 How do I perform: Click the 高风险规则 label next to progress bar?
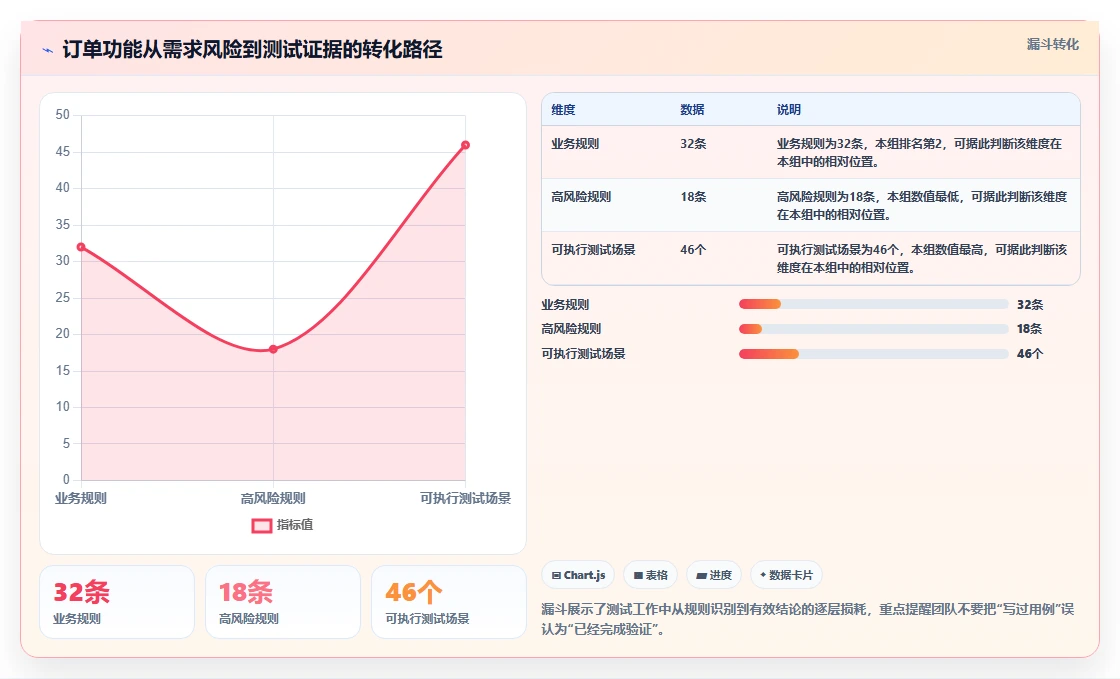click(x=571, y=328)
